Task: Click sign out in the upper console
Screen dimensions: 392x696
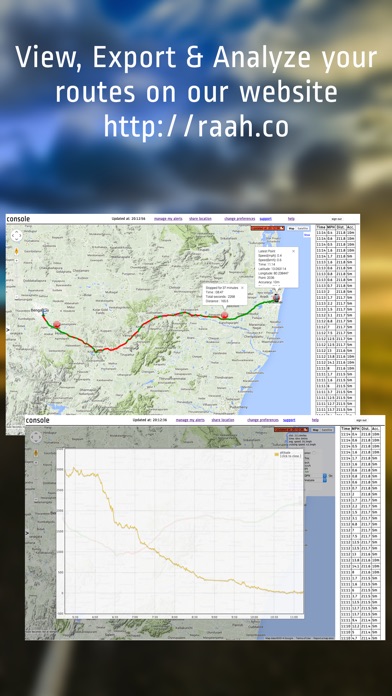Action: [x=337, y=219]
